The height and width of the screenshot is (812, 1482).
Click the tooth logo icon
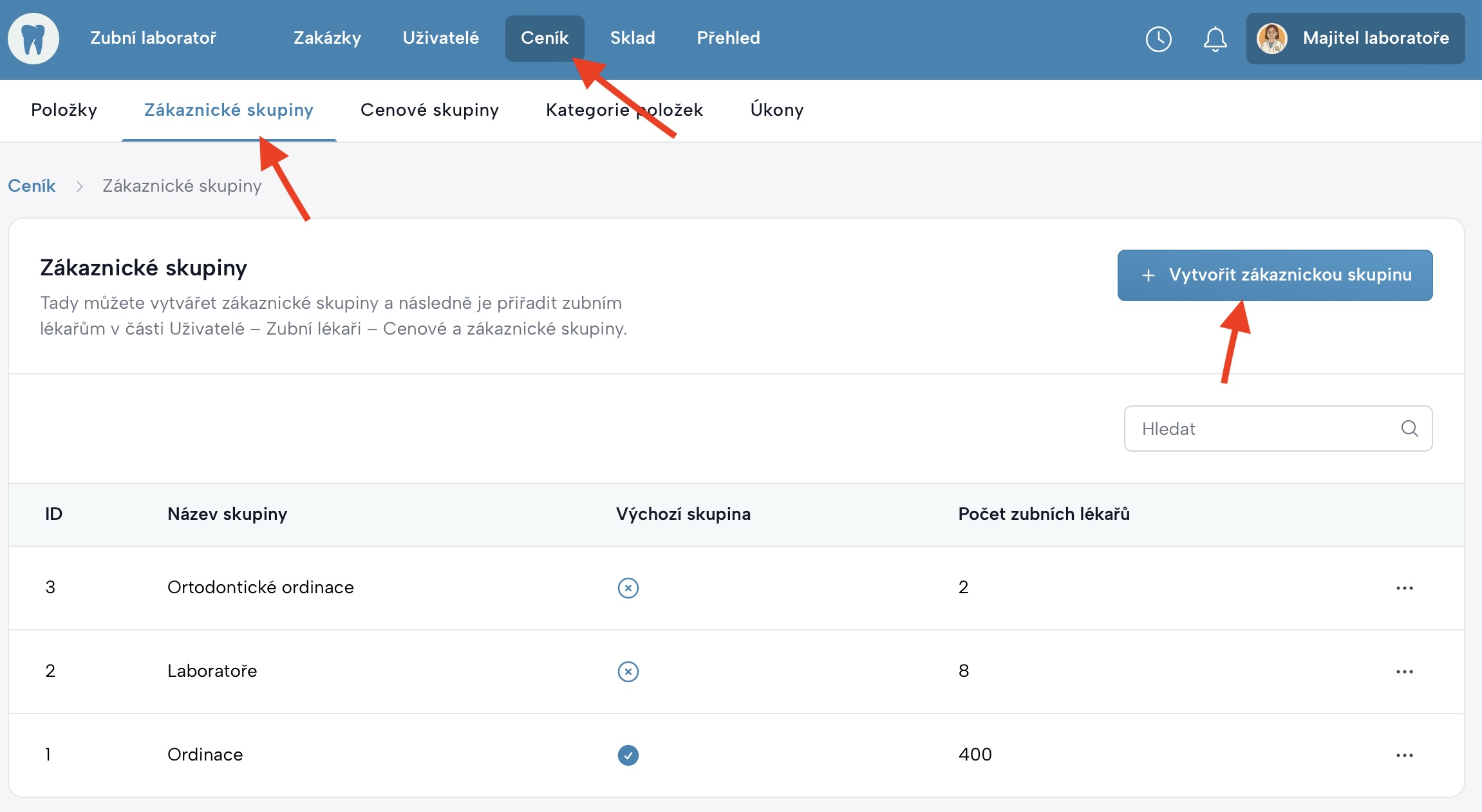pos(33,39)
